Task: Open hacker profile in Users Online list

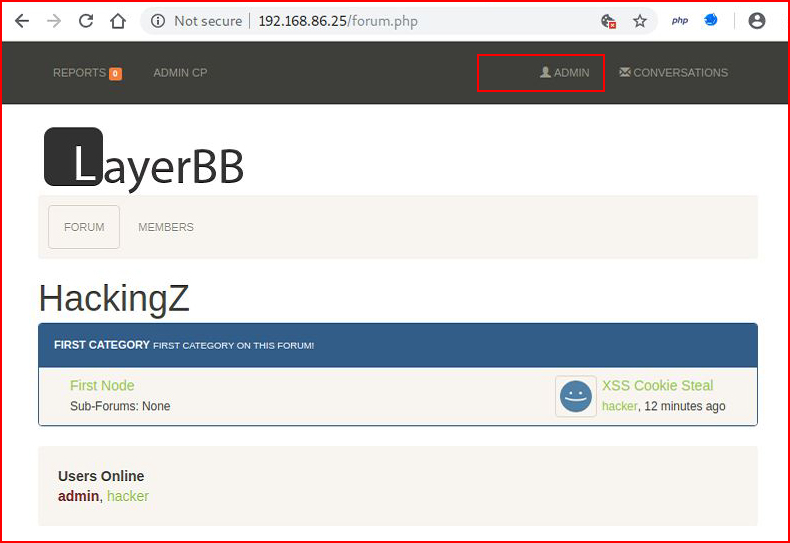Action: (127, 496)
